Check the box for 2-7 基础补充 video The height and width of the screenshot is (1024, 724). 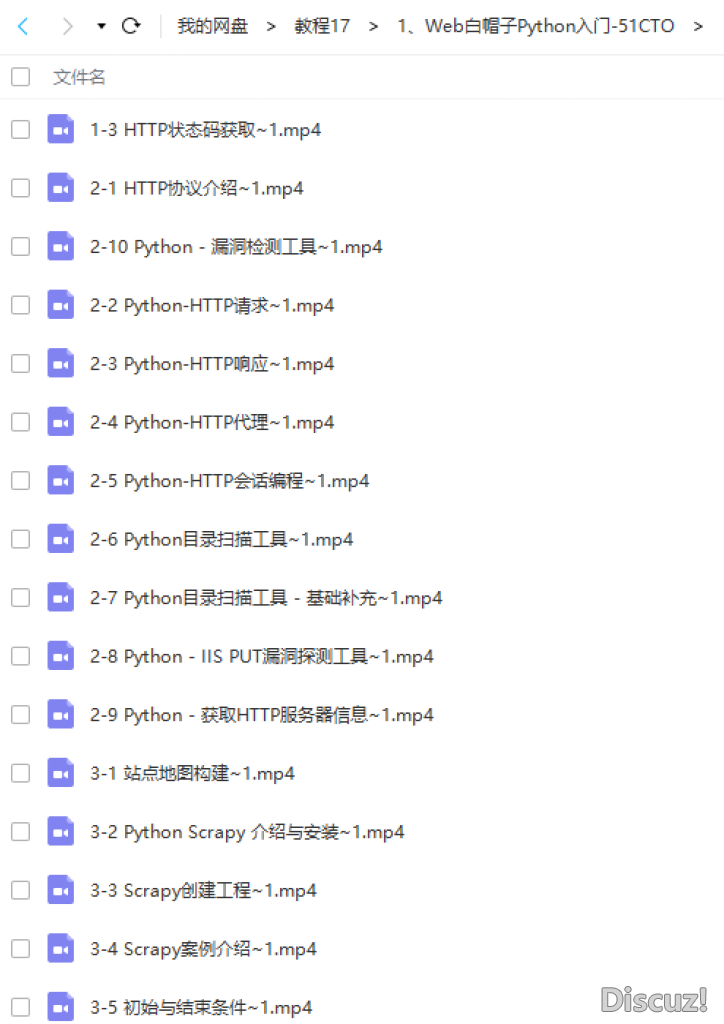point(20,598)
